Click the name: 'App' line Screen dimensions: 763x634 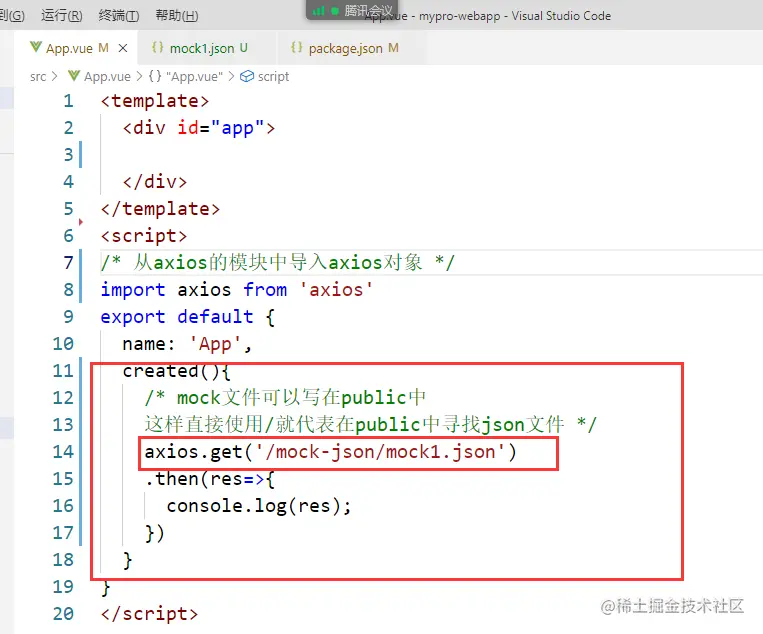pos(187,344)
